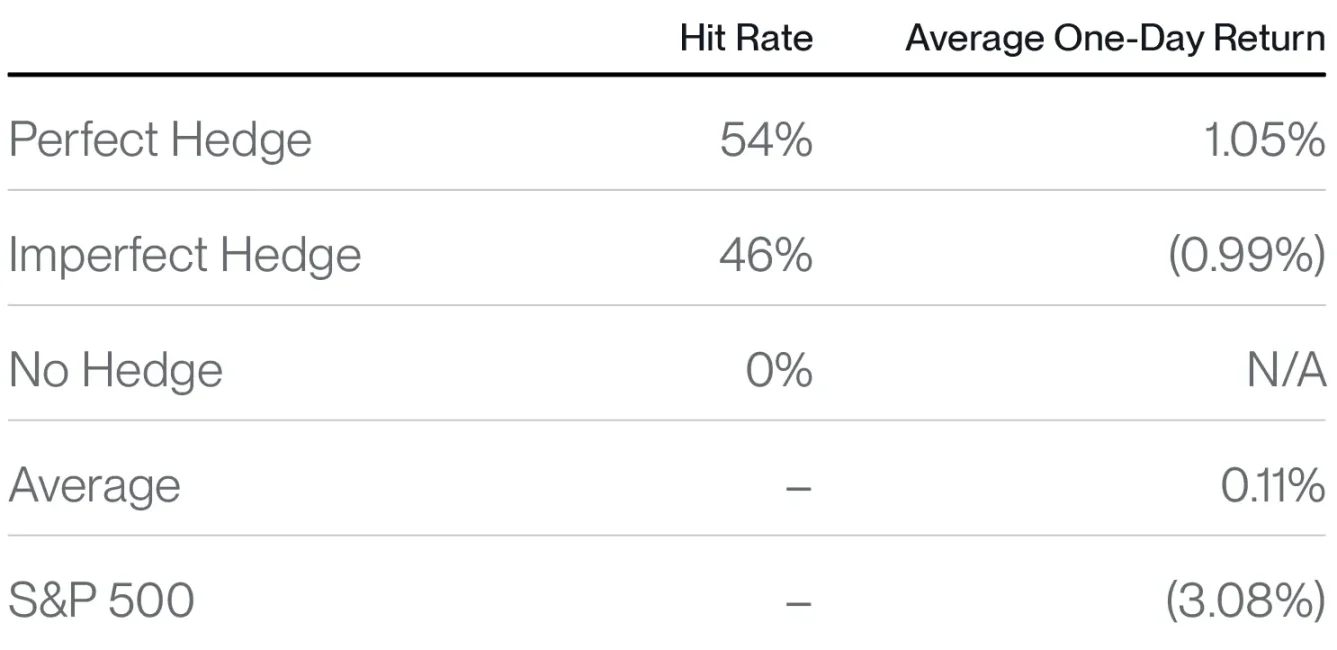The height and width of the screenshot is (650, 1337).
Task: Click the (0.99%) return value
Action: point(1246,255)
